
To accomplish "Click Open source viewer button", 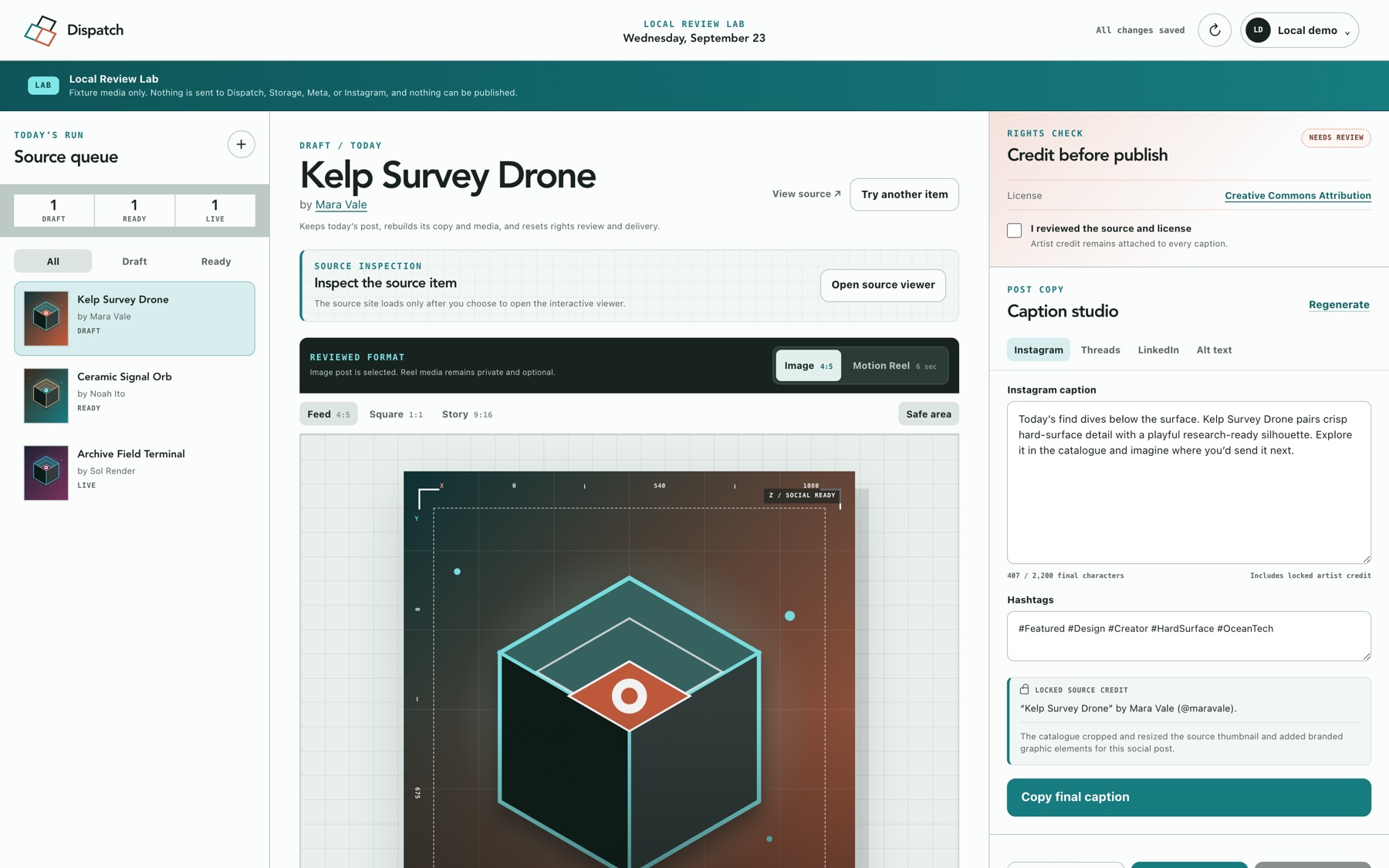I will click(883, 285).
